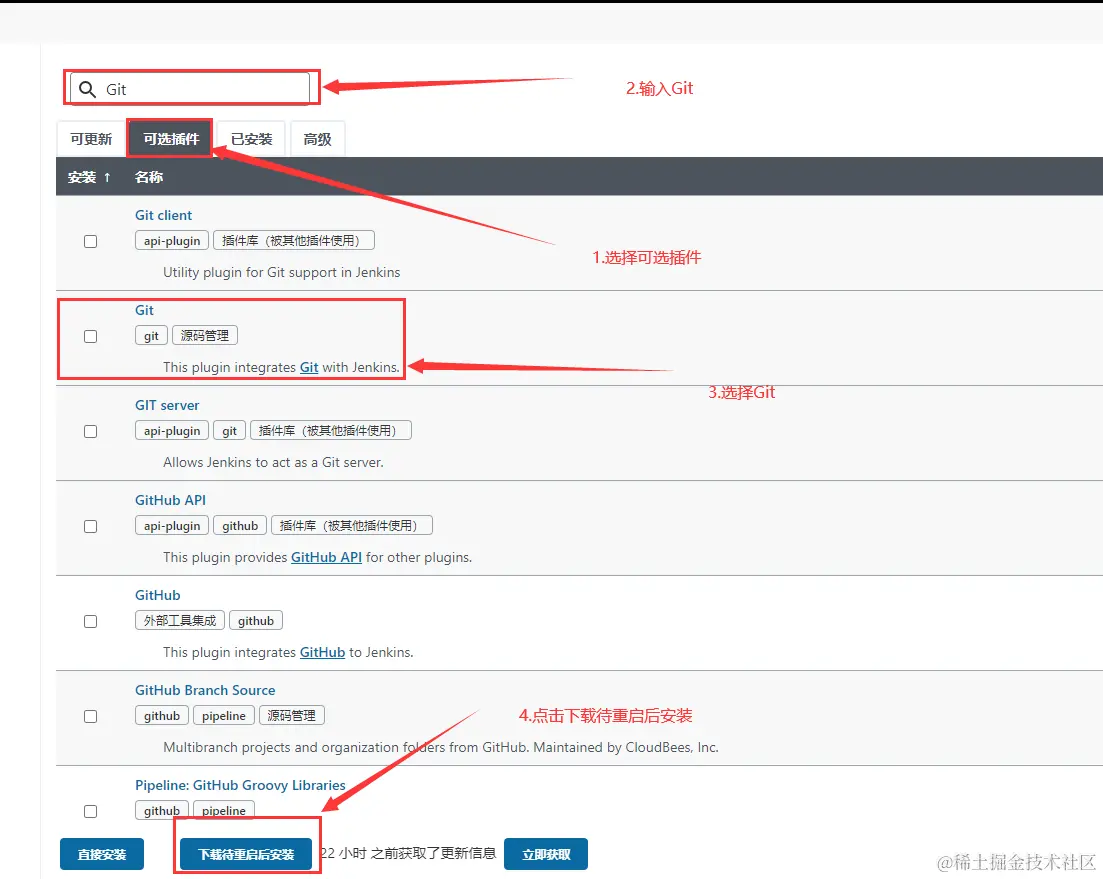The height and width of the screenshot is (879, 1103).
Task: Open the Git plugin title link
Action: 144,310
